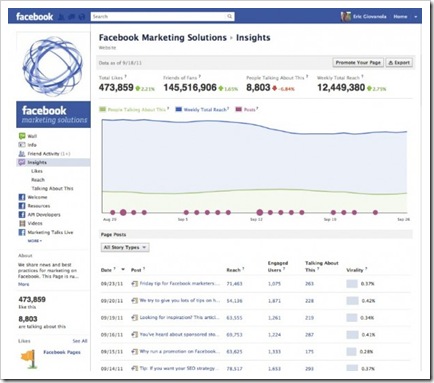Screen dimensions: 434x383
Task: Open API Developers tab in sidebar
Action: point(44,215)
